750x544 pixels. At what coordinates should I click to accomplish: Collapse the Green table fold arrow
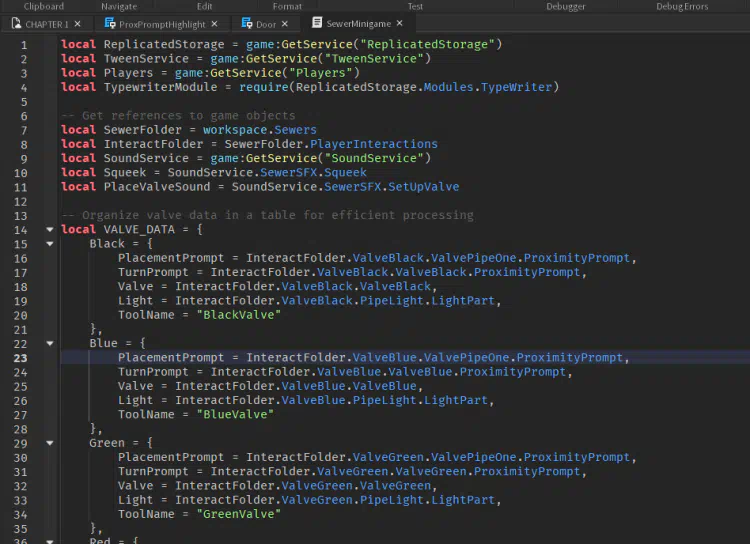[x=50, y=443]
